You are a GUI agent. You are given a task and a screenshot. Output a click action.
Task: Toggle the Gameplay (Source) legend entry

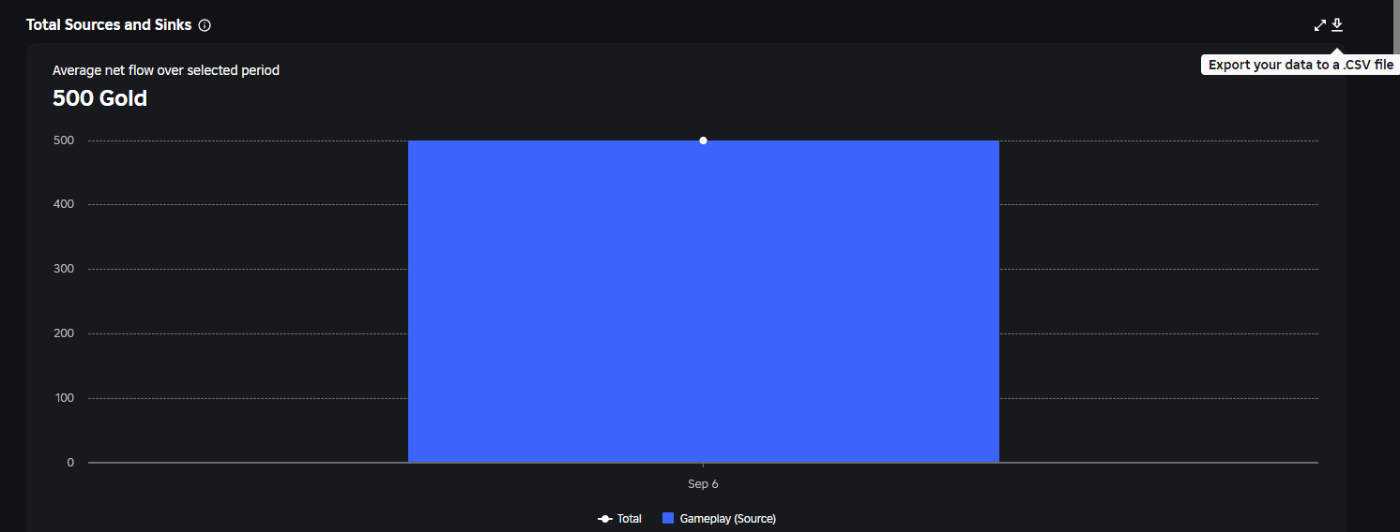point(719,519)
